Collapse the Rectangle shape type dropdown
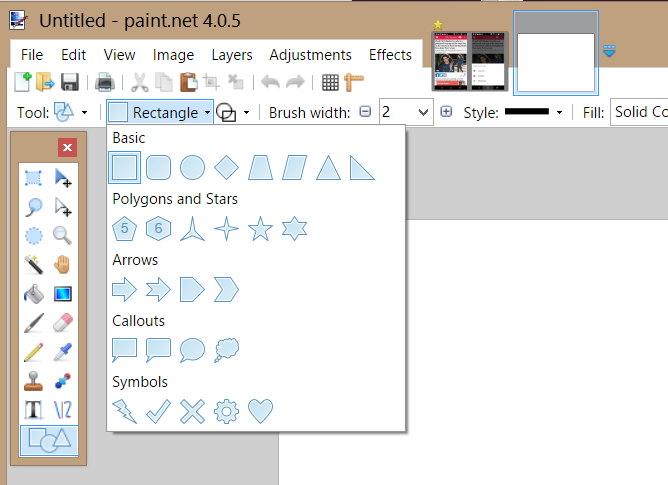Viewport: 668px width, 485px height. pos(160,113)
